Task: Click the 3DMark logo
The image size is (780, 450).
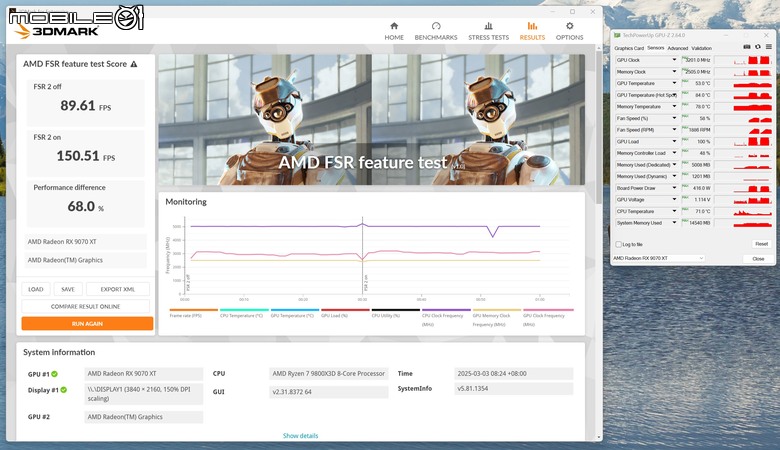Action: [57, 31]
